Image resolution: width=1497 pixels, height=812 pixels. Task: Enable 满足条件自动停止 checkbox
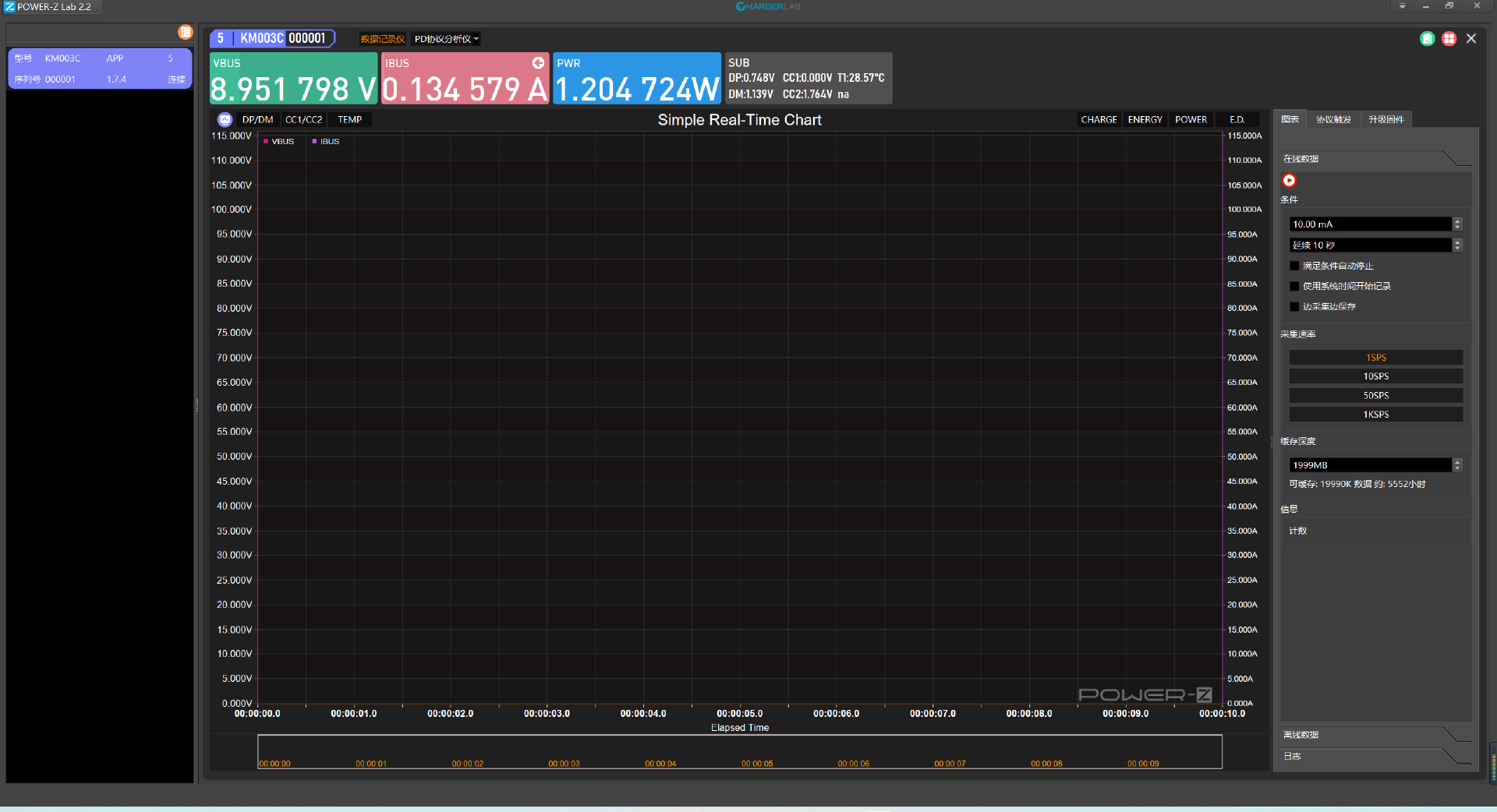1295,267
